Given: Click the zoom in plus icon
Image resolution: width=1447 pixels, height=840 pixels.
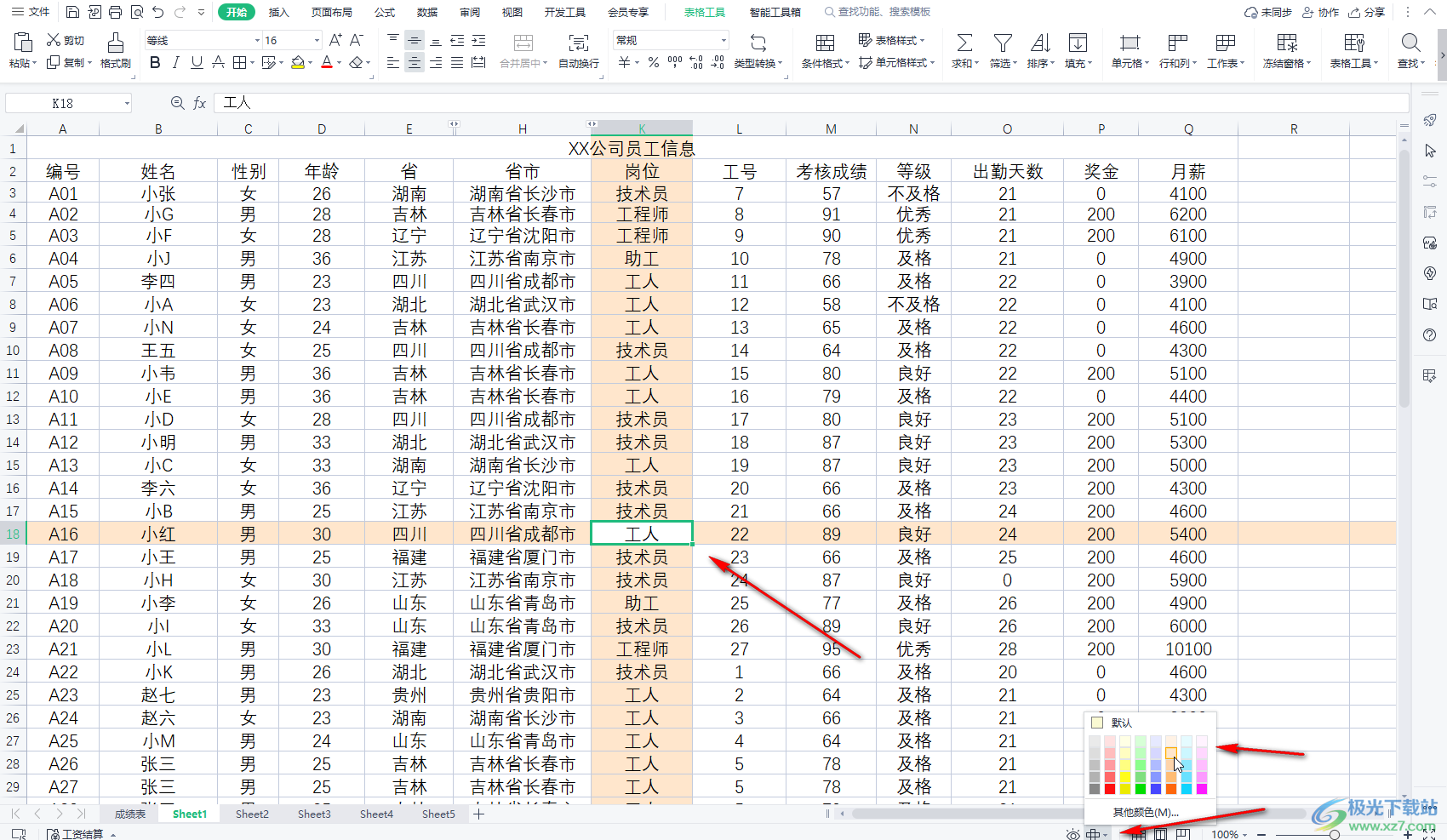Looking at the screenshot, I should 1408,834.
